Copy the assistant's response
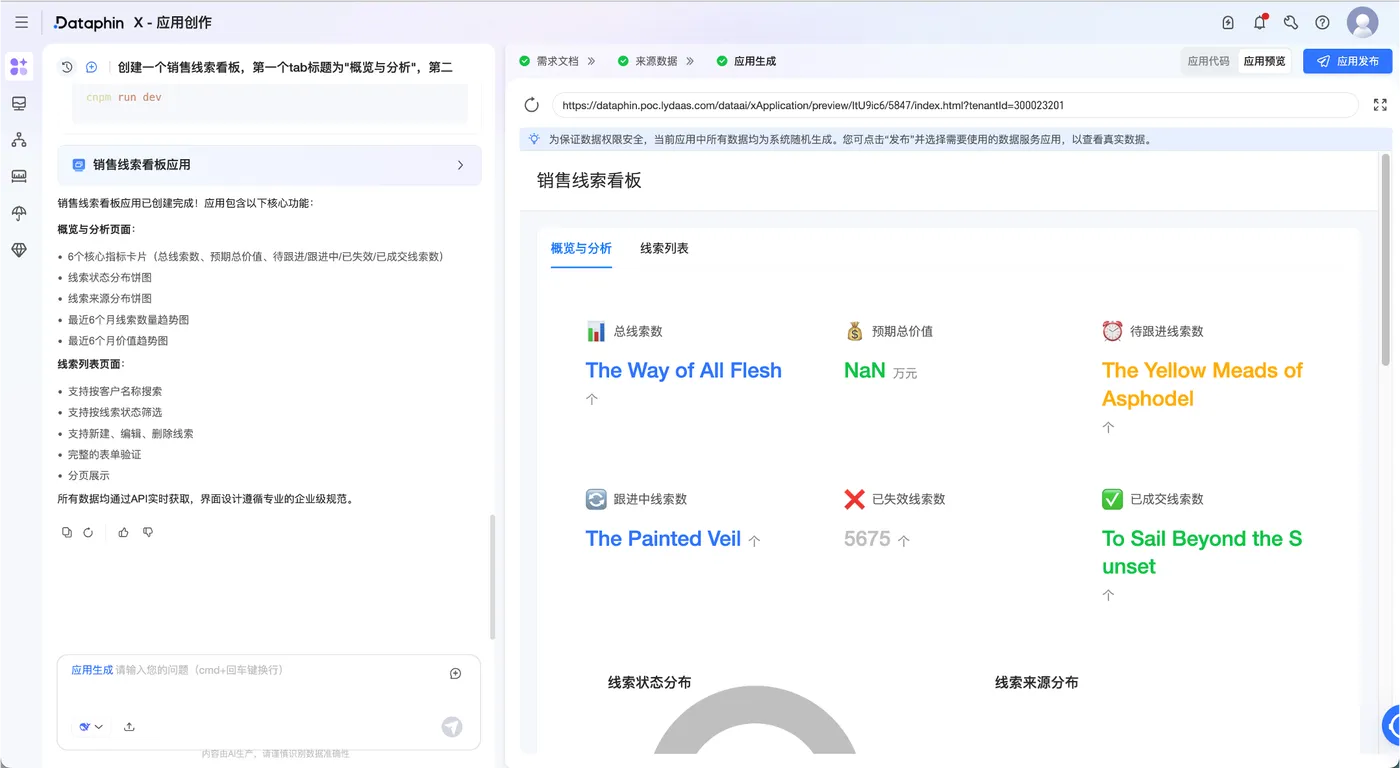Screen dimensions: 1400x768 (67, 533)
